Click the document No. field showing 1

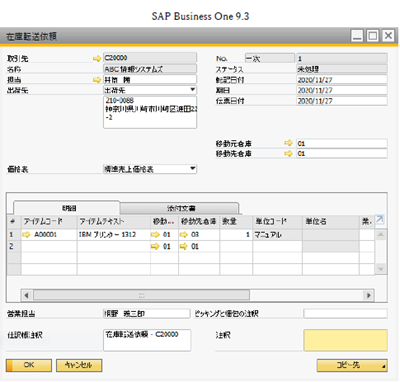[342, 58]
